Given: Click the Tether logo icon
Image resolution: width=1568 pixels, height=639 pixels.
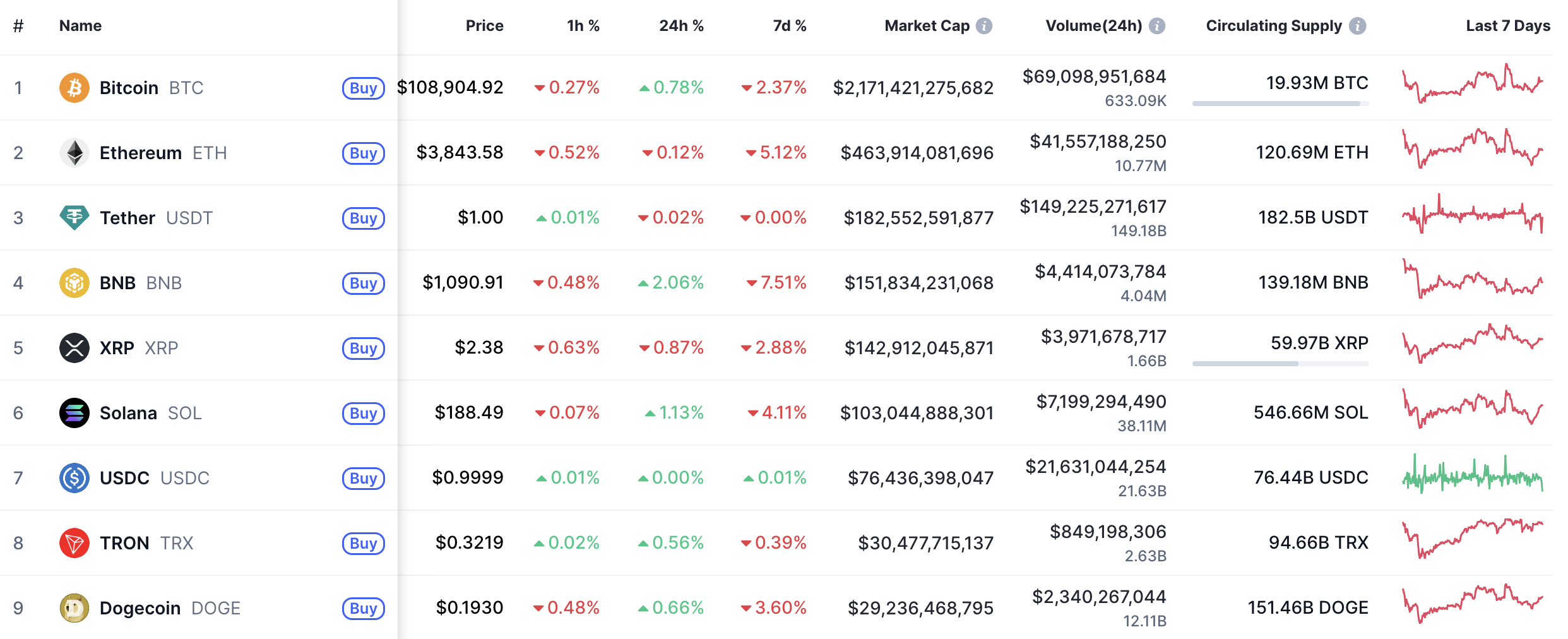Looking at the screenshot, I should [x=74, y=218].
